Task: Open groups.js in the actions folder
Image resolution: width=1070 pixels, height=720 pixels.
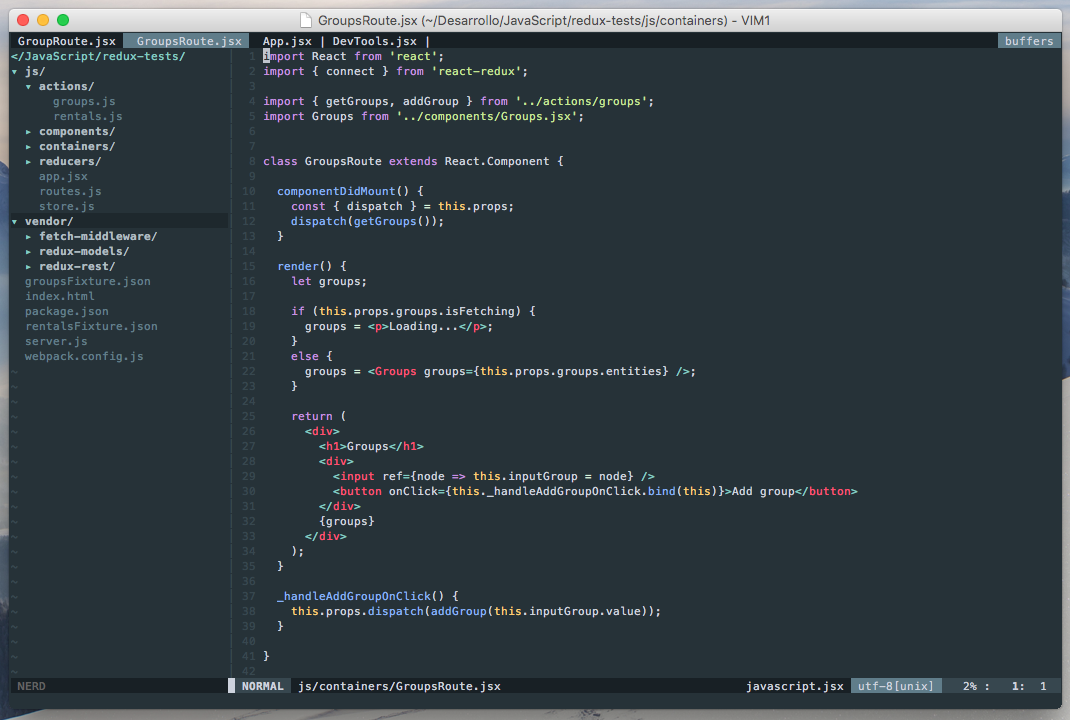Action: 84,102
